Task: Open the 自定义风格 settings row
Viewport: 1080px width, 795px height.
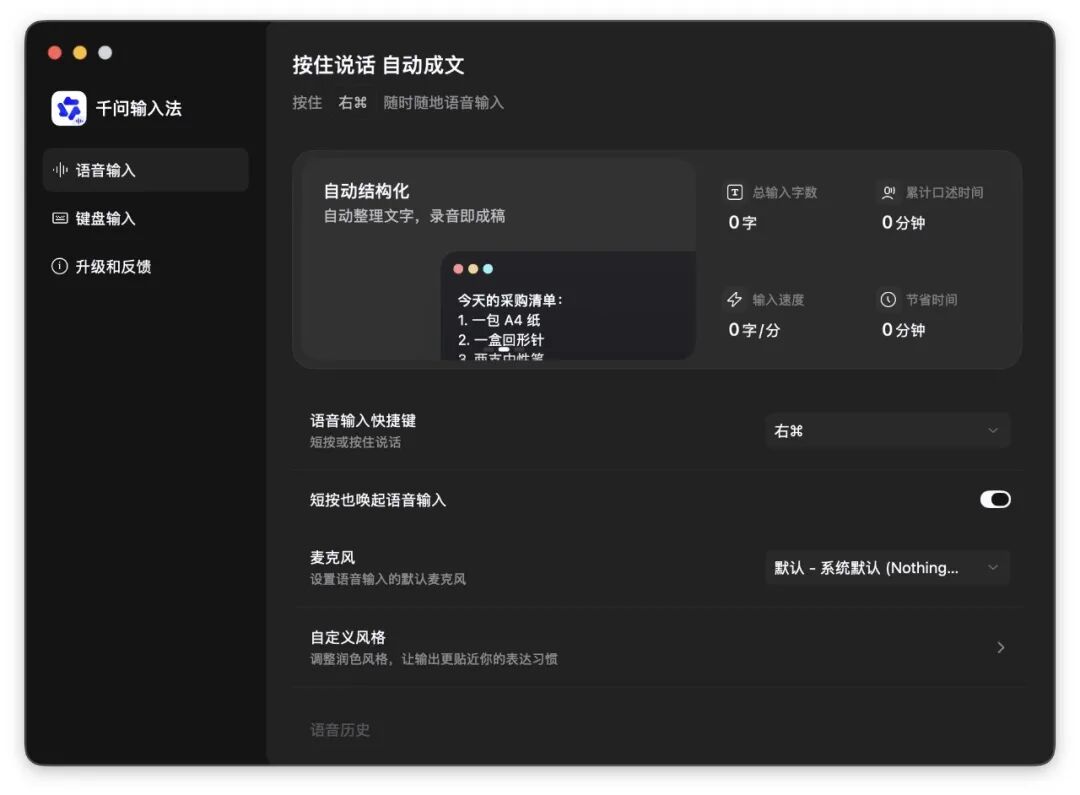Action: point(660,647)
